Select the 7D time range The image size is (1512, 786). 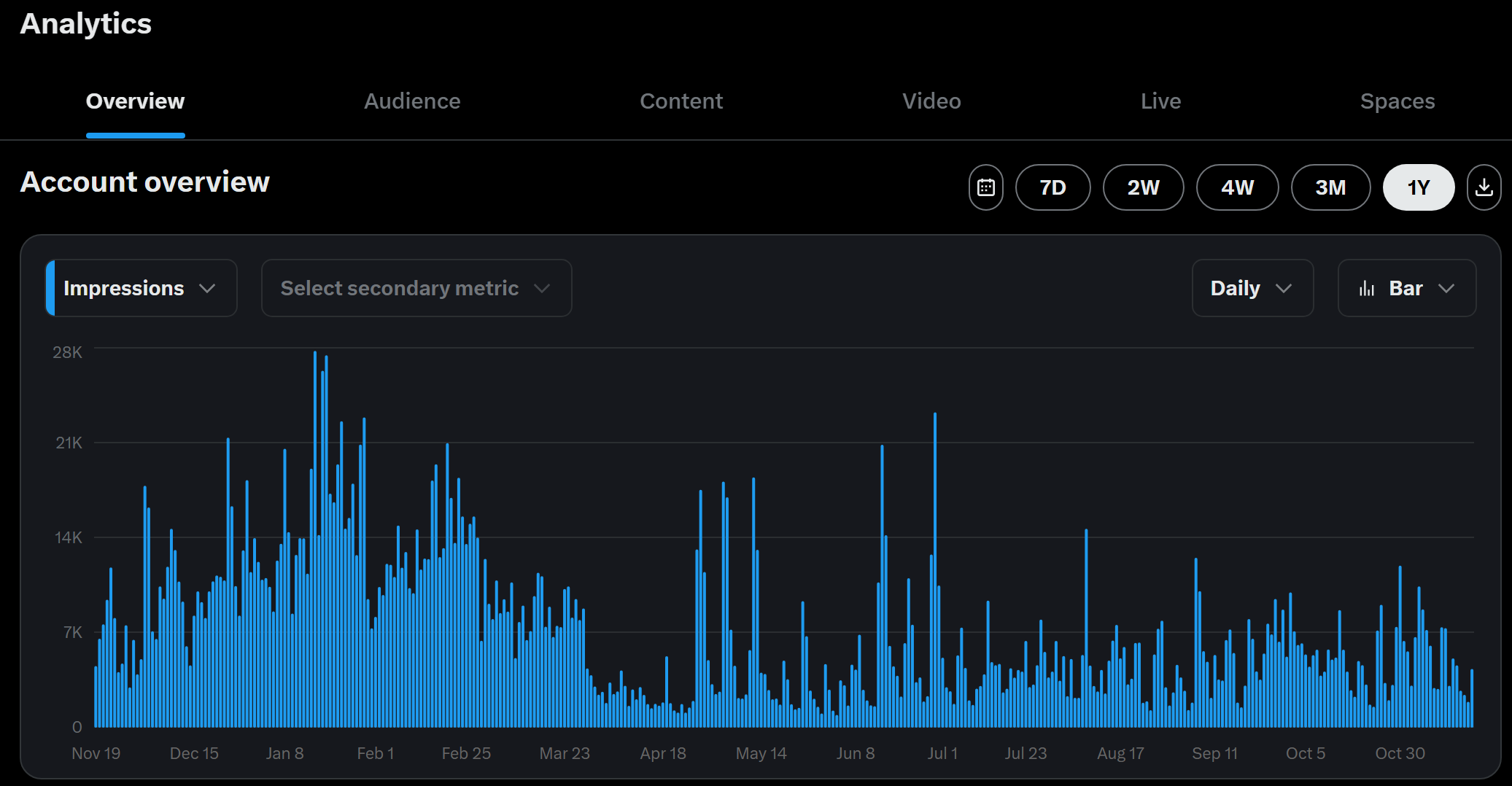(1052, 187)
